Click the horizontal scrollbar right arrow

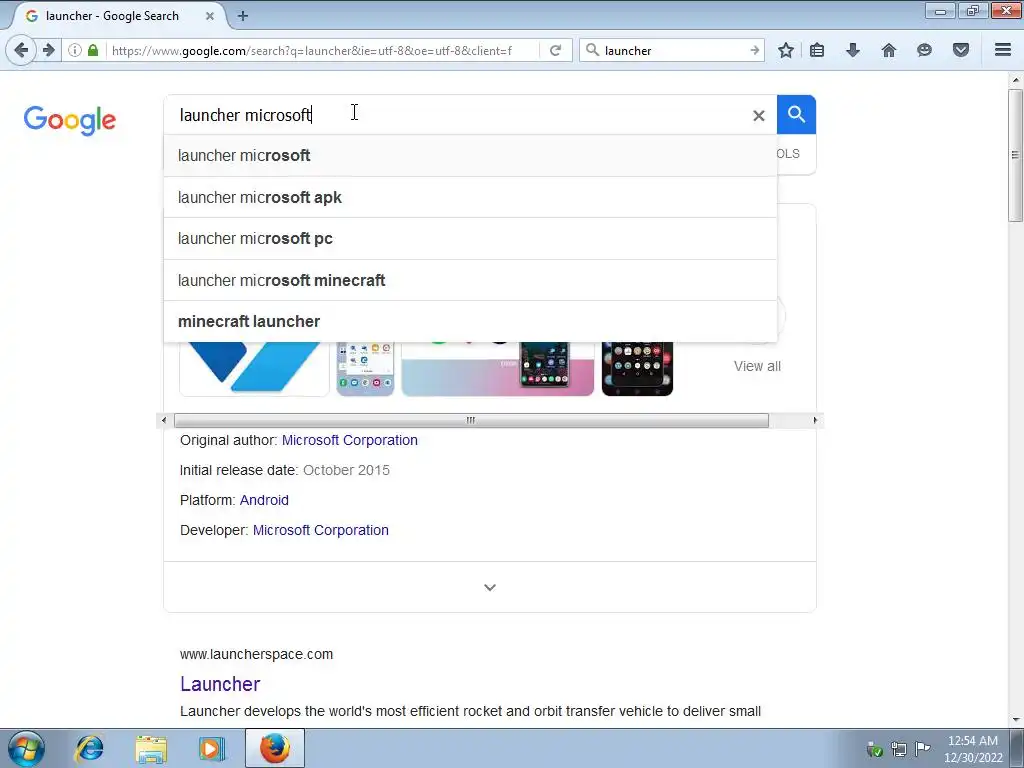tap(814, 421)
